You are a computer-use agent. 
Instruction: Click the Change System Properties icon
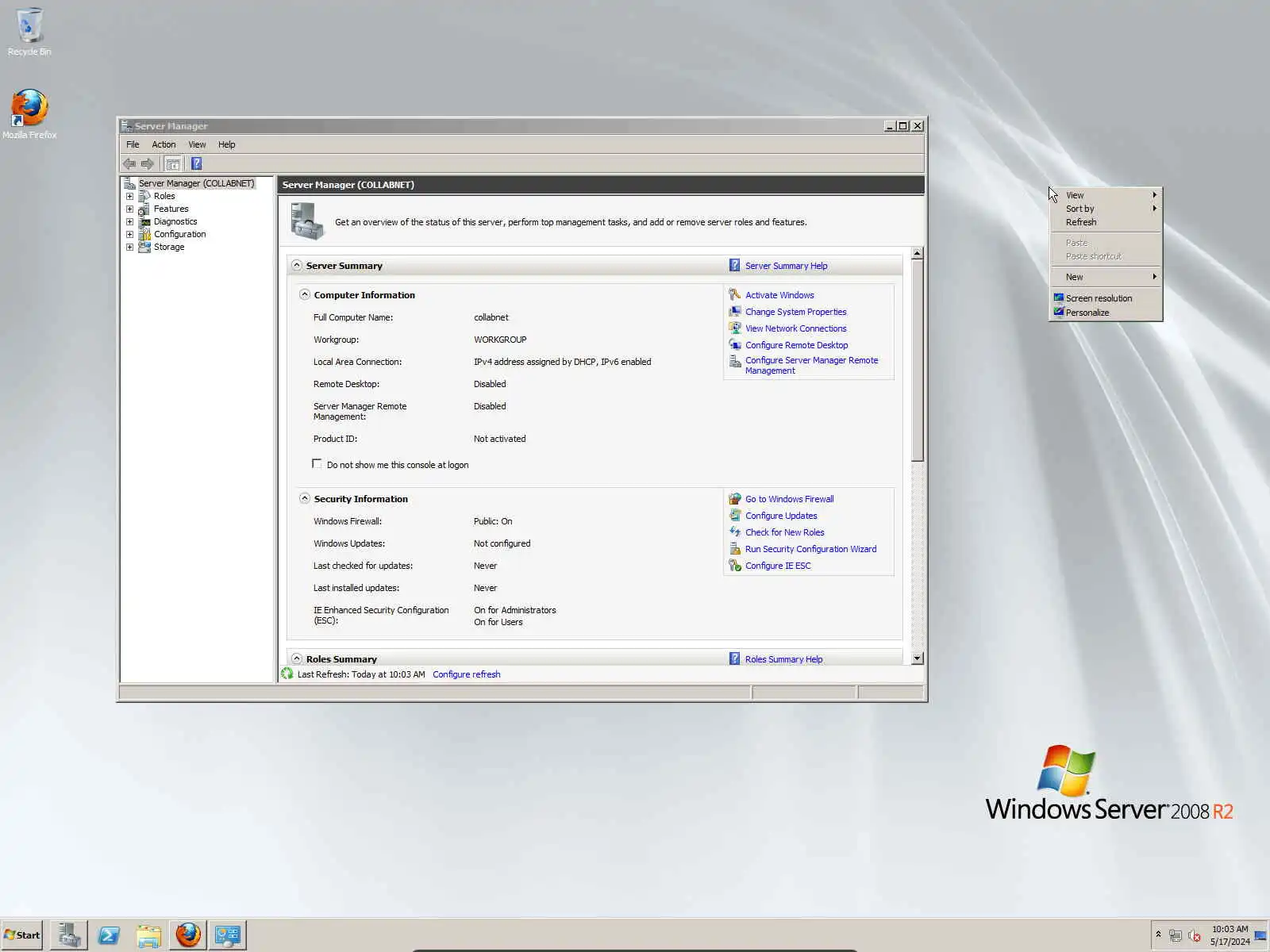[735, 312]
